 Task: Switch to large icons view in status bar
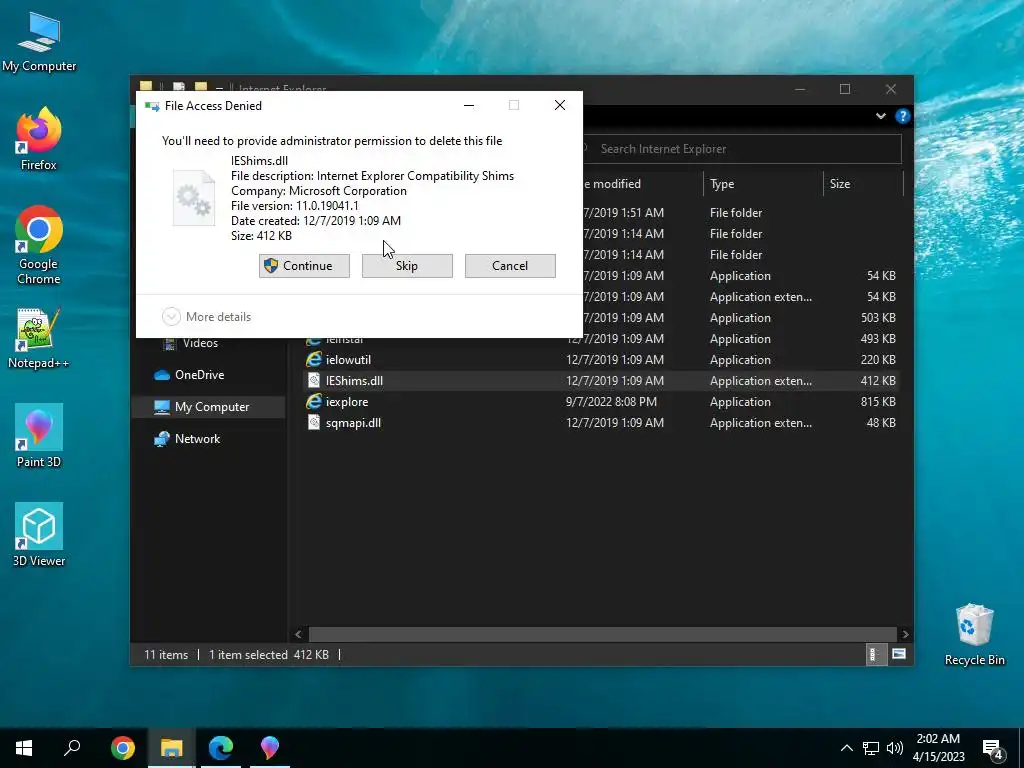(x=899, y=654)
